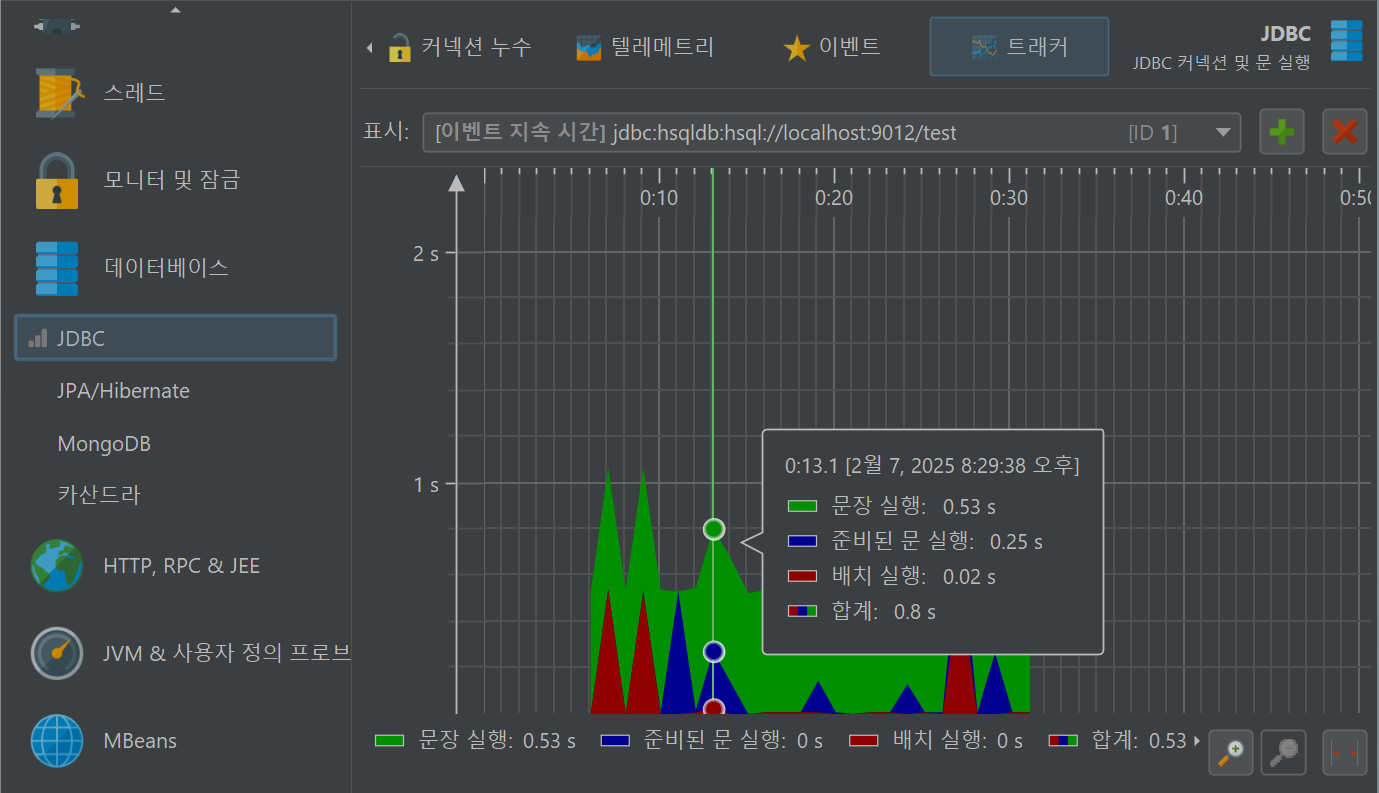Click the red data point on graph
The height and width of the screenshot is (793, 1379).
pyautogui.click(x=713, y=707)
